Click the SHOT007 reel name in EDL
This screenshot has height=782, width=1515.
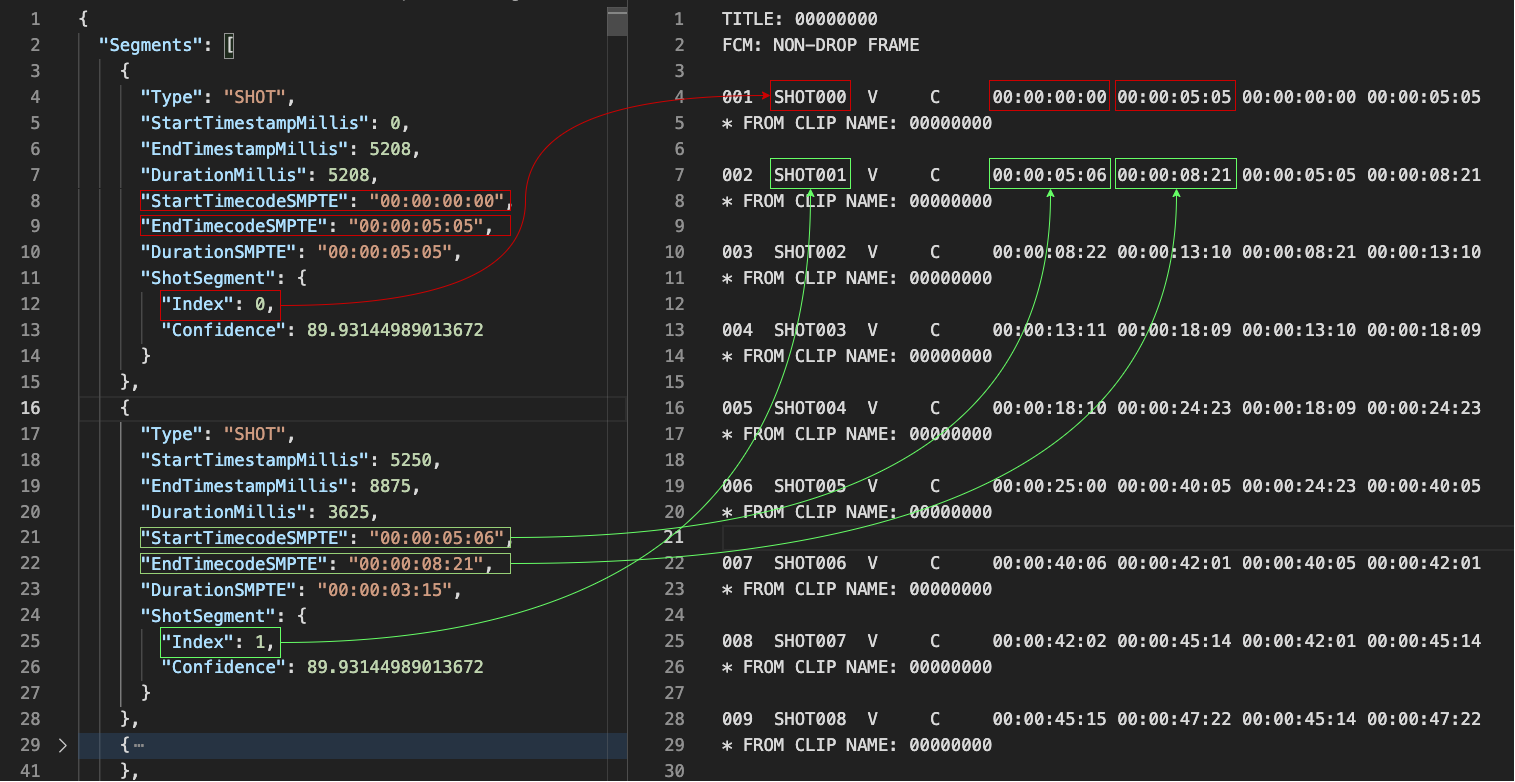pos(810,641)
